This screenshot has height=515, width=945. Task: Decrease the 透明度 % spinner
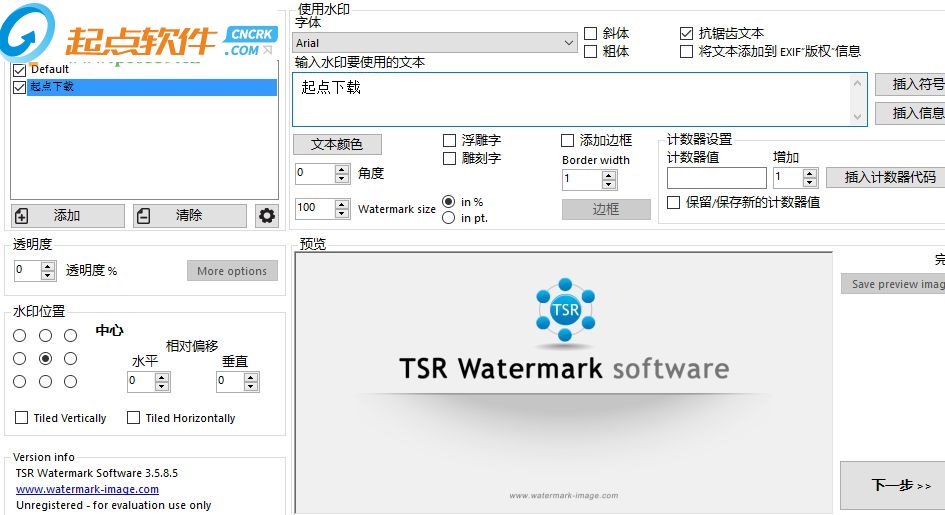48,275
